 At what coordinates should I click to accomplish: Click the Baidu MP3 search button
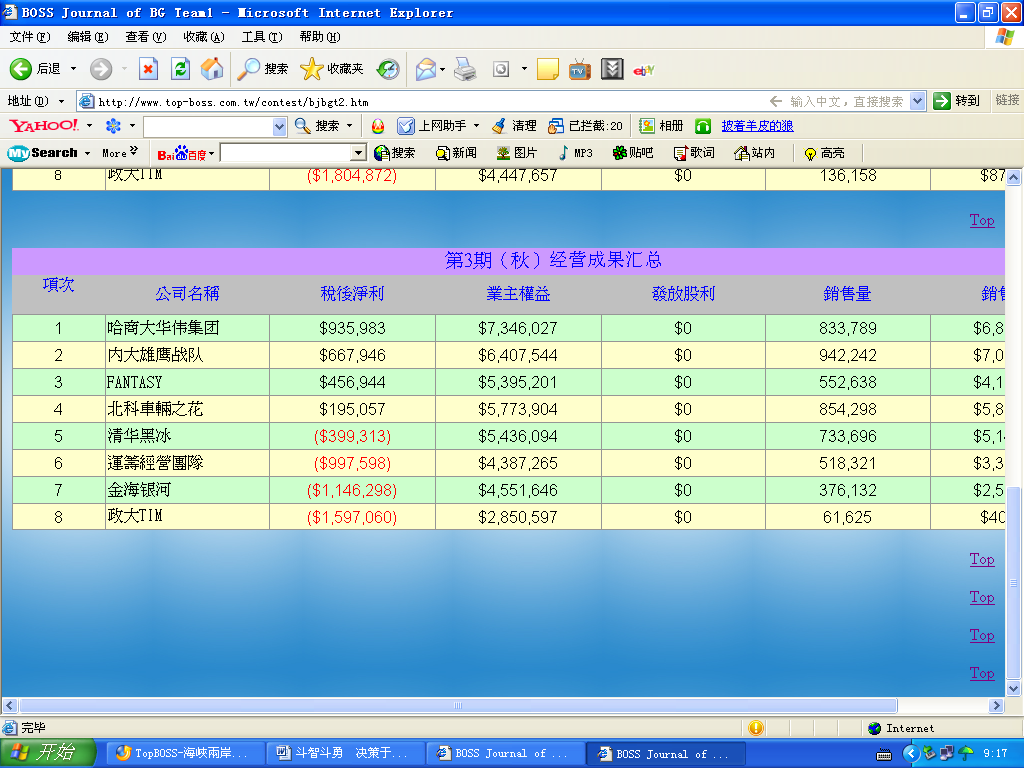point(576,153)
